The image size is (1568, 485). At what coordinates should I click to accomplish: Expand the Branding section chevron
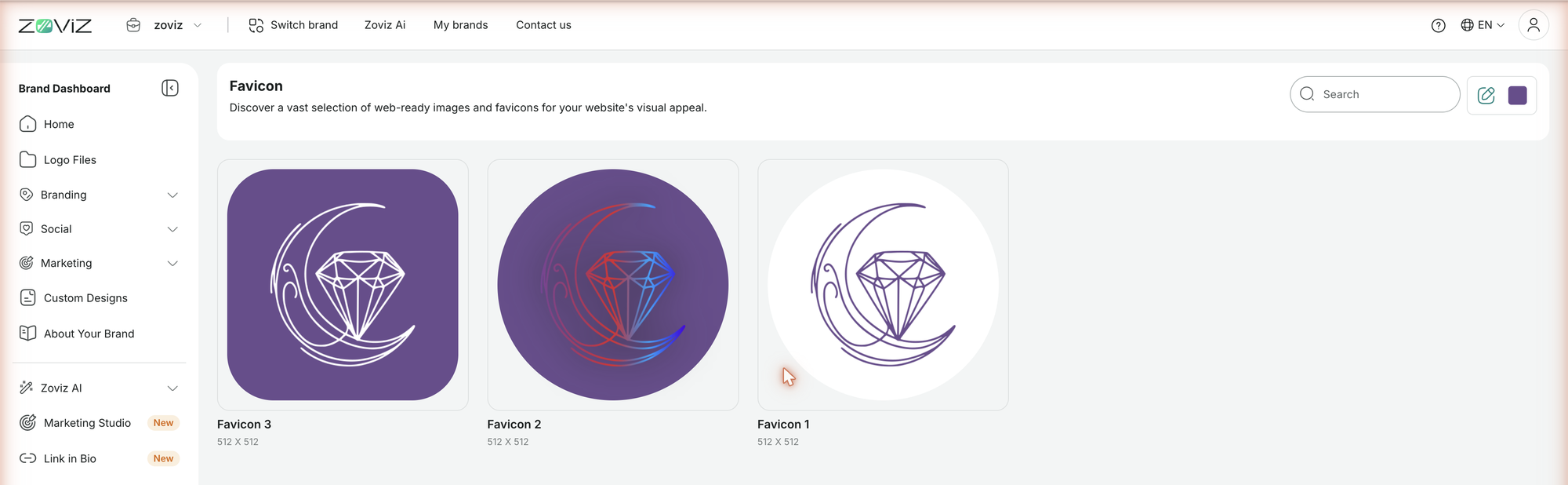coord(172,195)
